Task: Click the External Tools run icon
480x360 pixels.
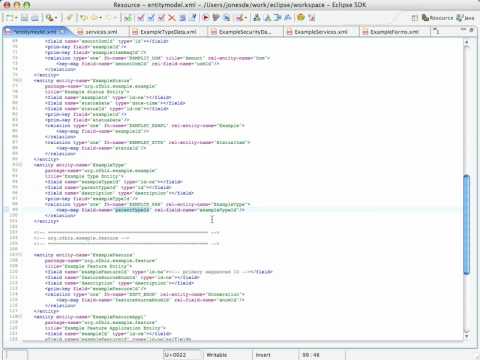Action: pos(49,18)
